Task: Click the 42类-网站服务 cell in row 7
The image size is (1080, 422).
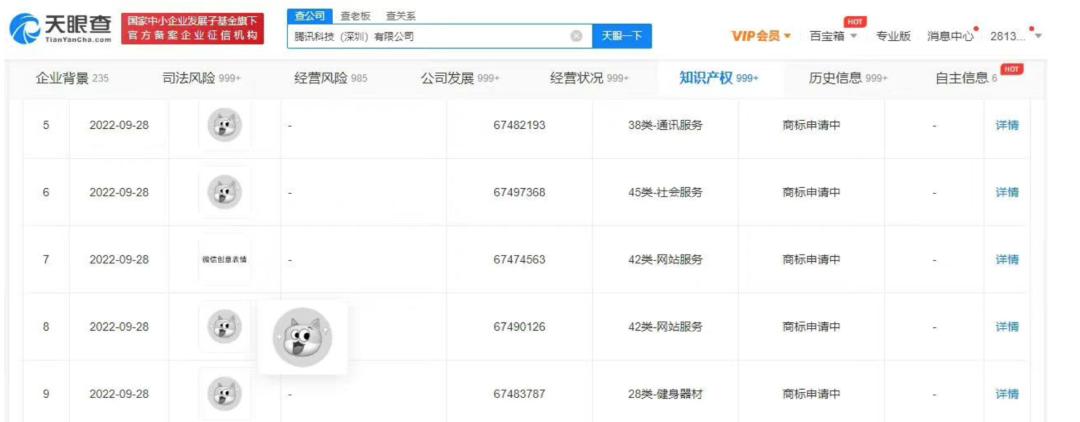Action: (x=665, y=260)
